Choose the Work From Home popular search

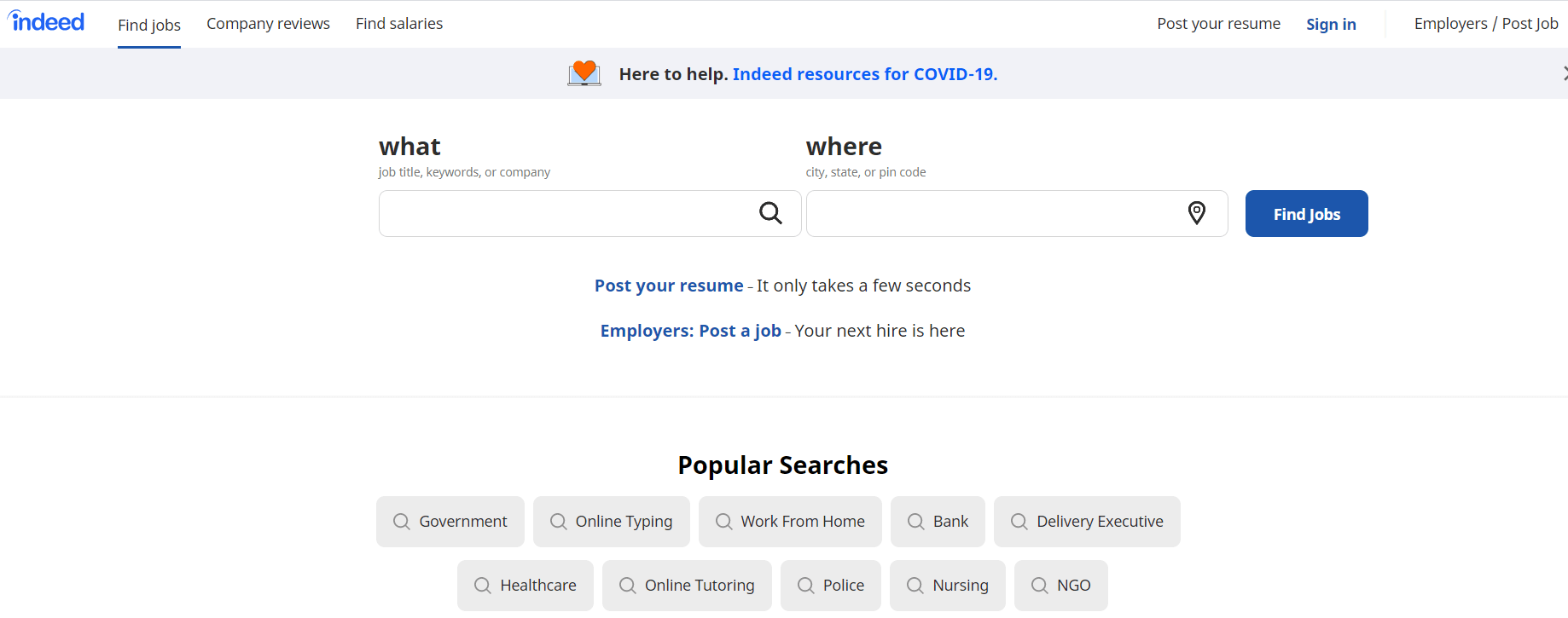790,522
